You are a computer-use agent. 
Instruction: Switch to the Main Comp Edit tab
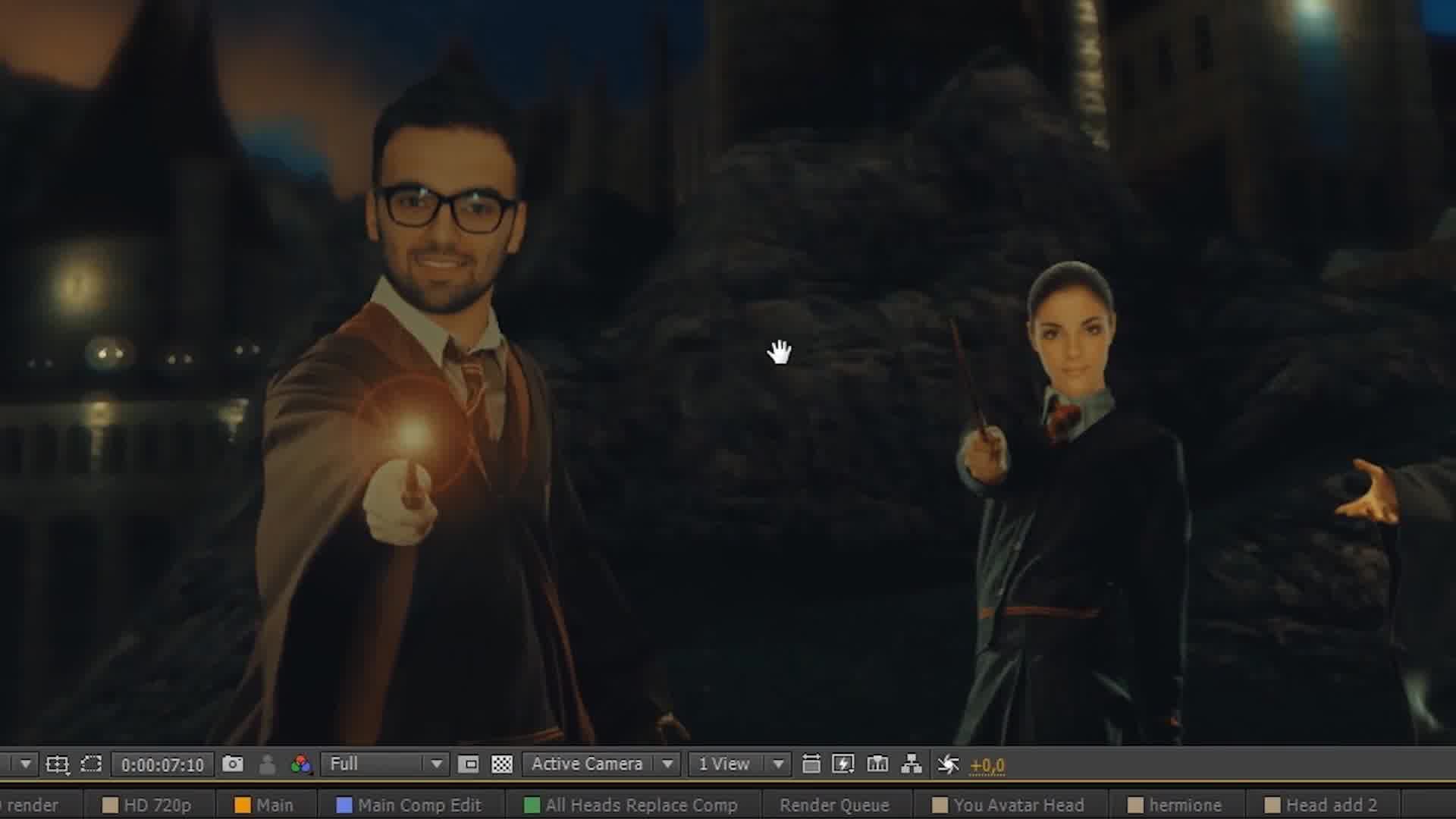tap(419, 805)
